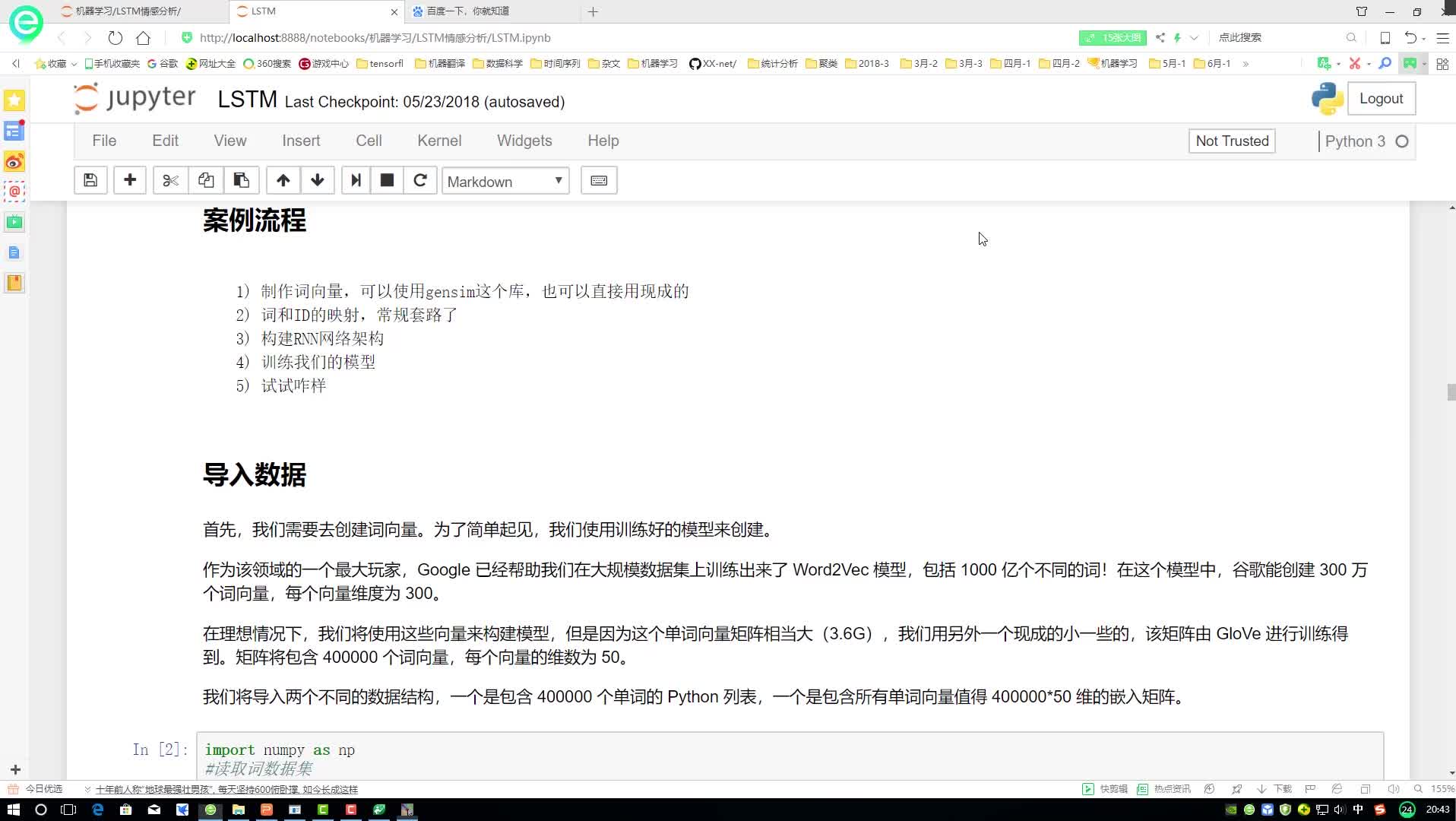Open the 谷歌 bookmark
Viewport: 1456px width, 821px height.
pos(163,64)
